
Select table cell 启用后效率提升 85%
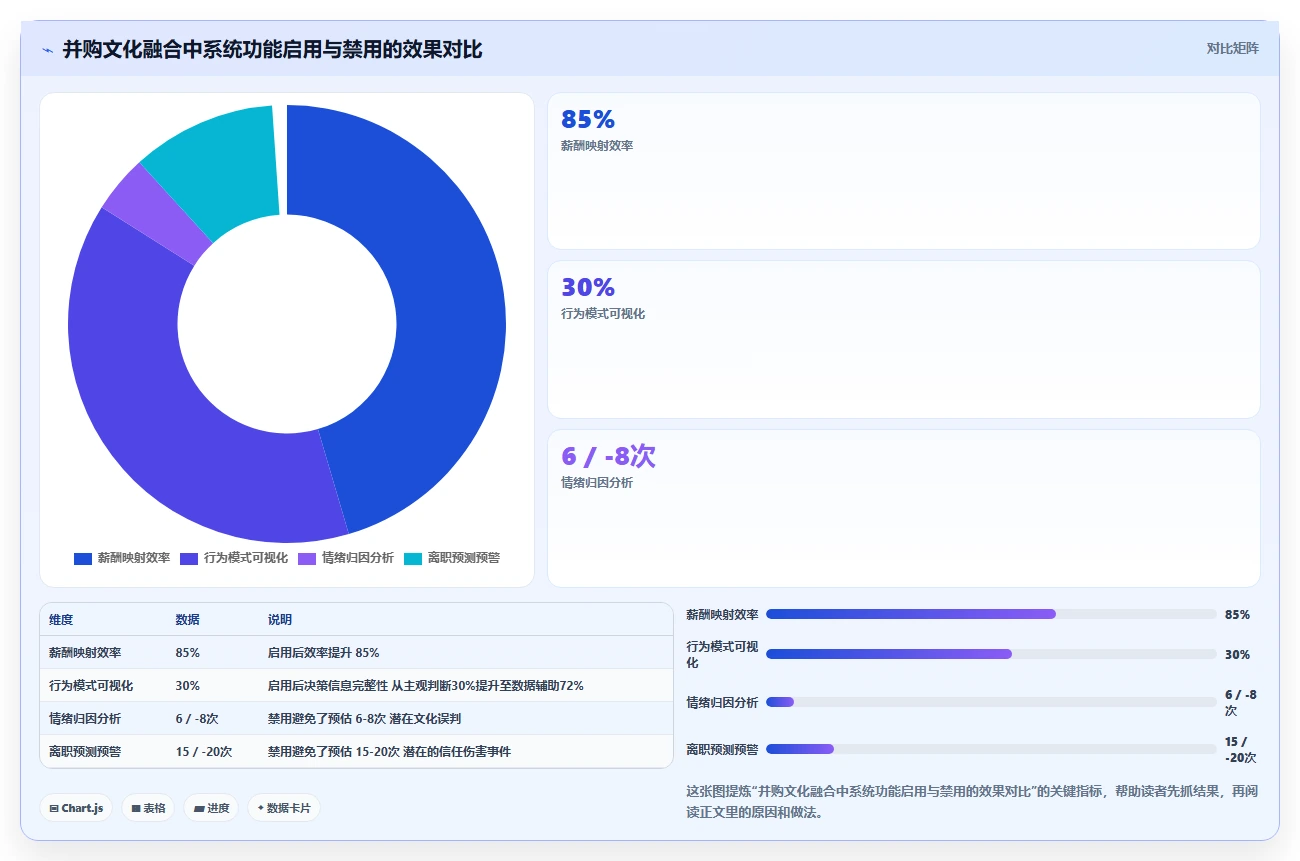click(323, 652)
